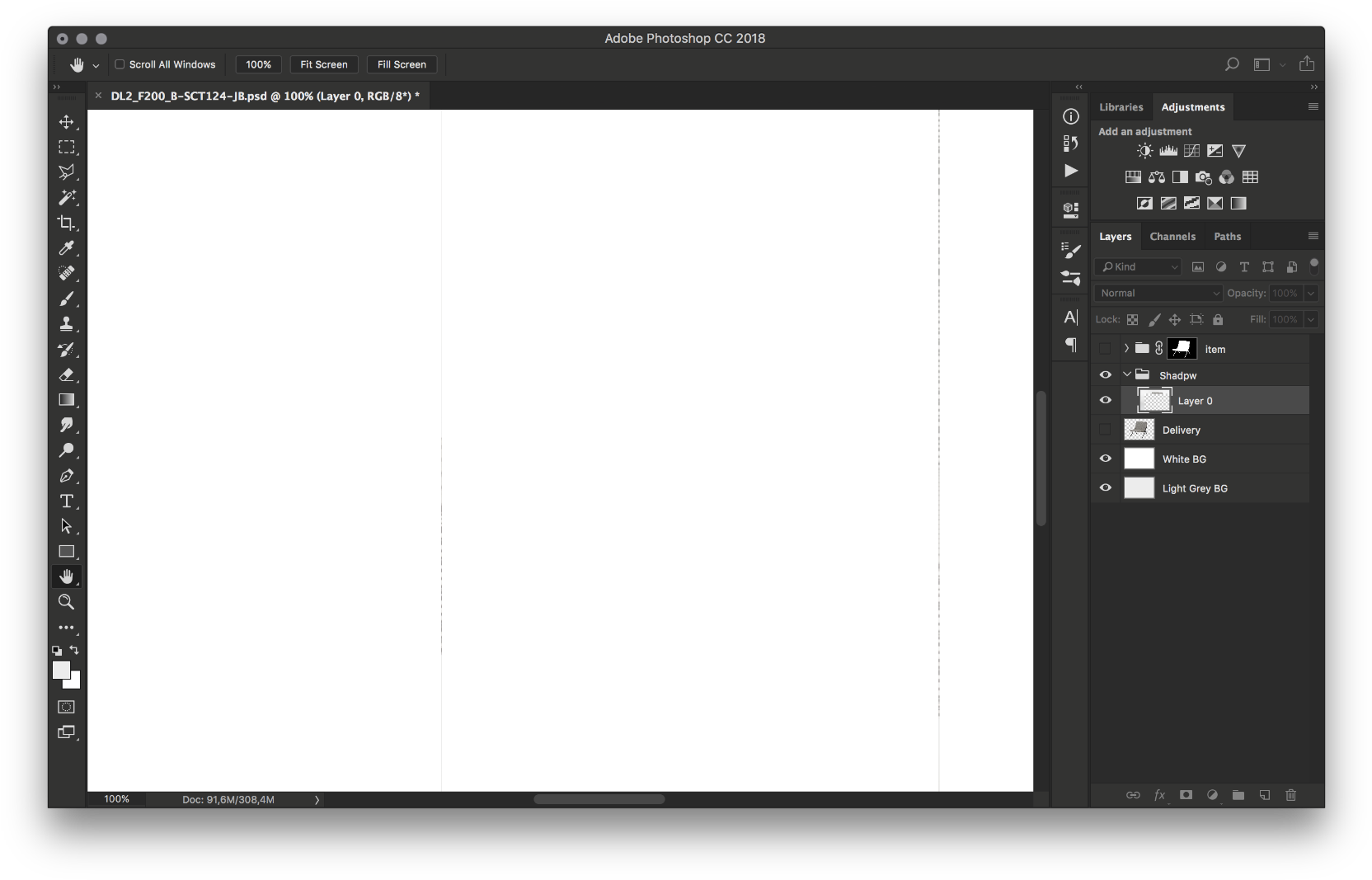Add a Curves adjustment

click(x=1192, y=151)
